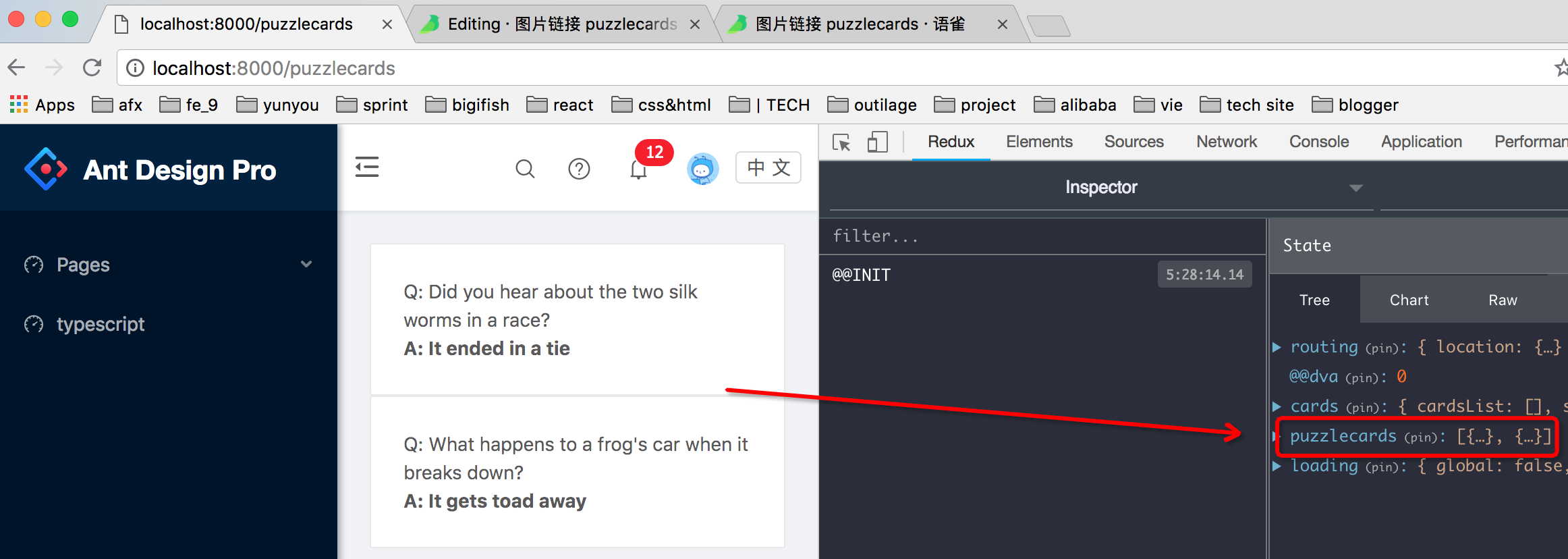Select the Chart view tab

click(1409, 300)
